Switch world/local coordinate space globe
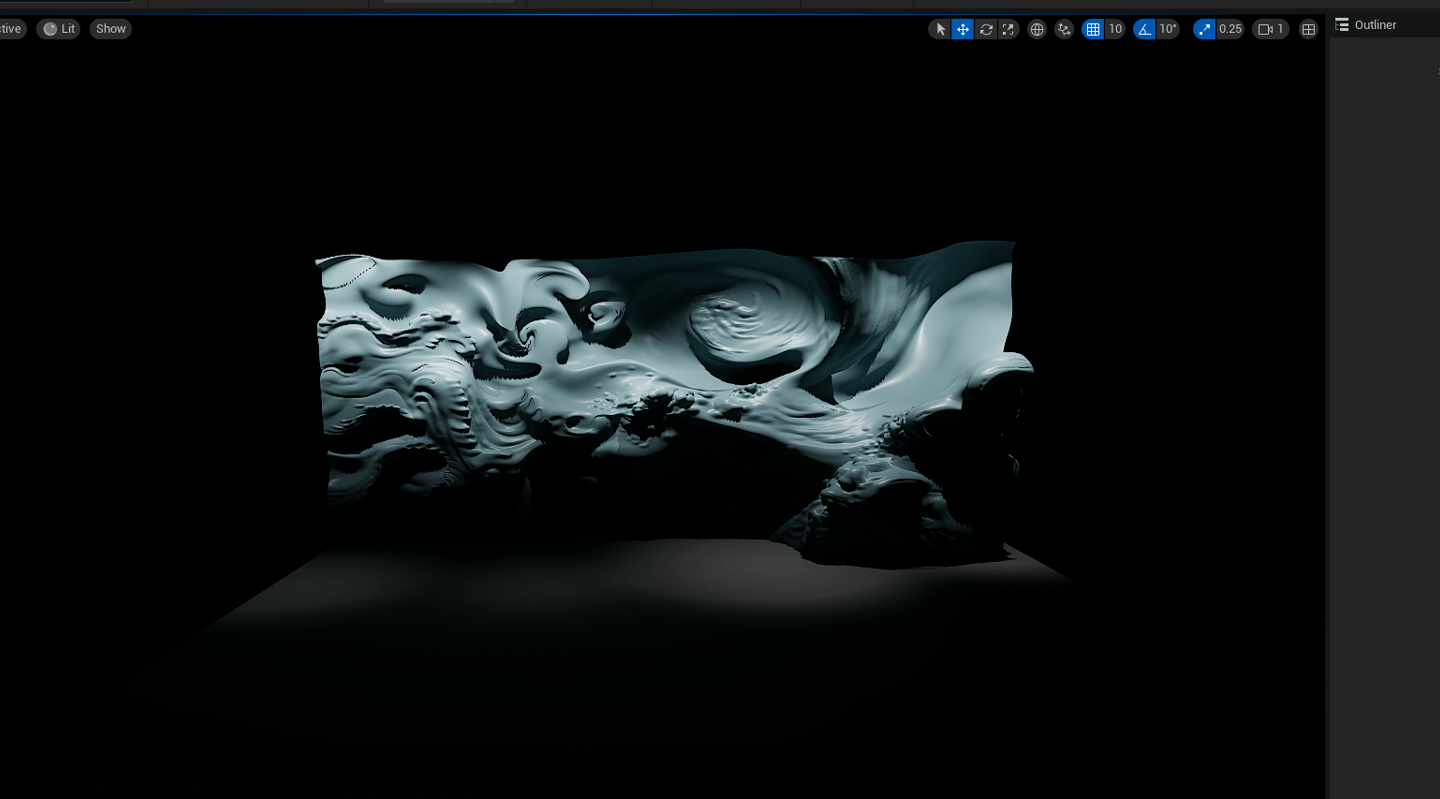 point(1037,29)
